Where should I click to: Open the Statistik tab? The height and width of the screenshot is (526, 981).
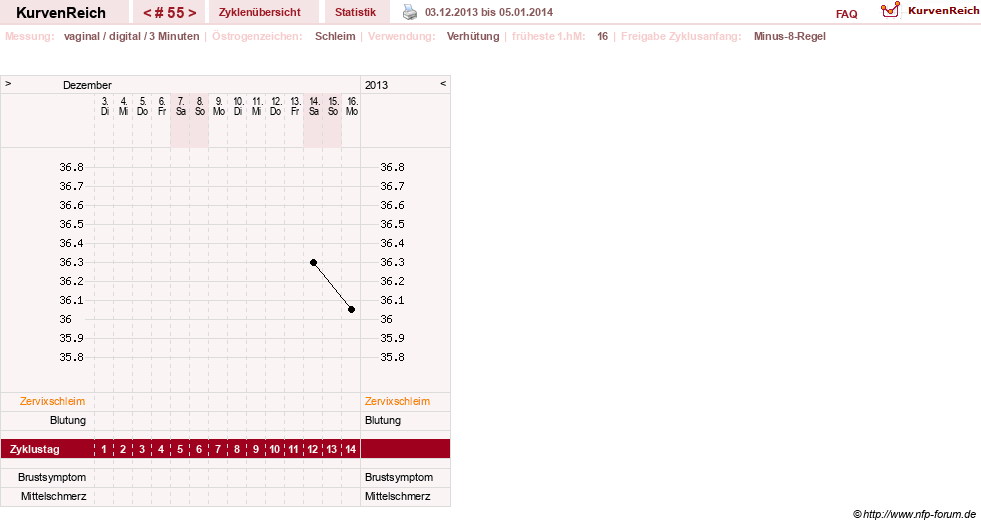tap(355, 12)
